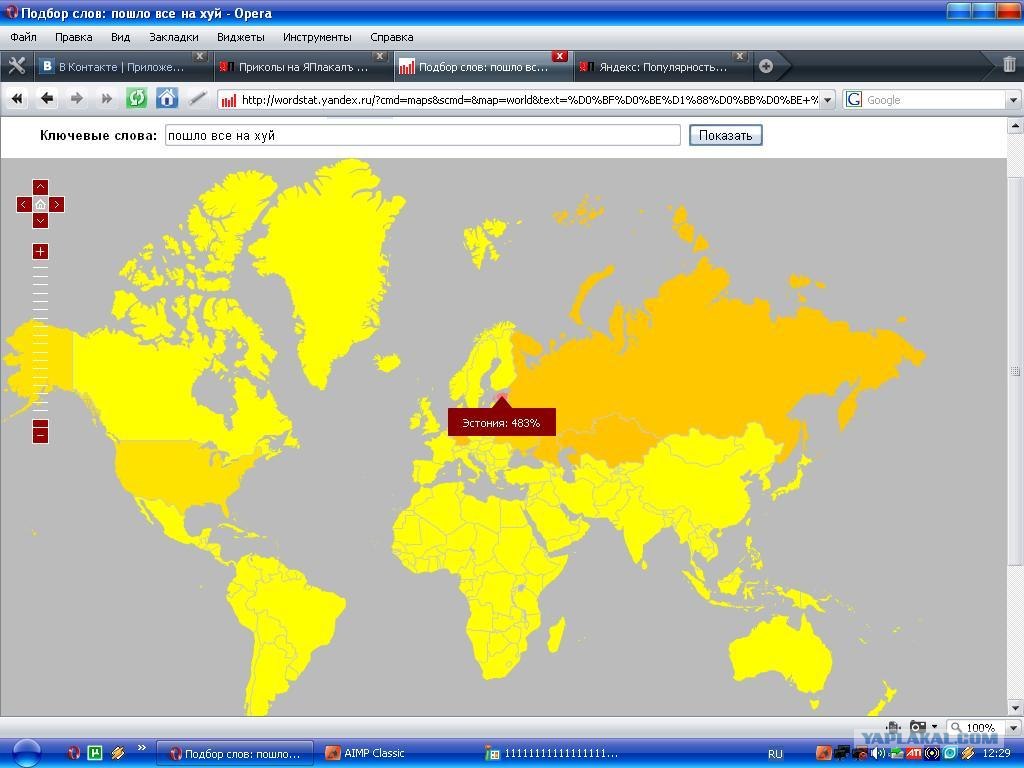Image resolution: width=1024 pixels, height=768 pixels.
Task: Open the Вид menu
Action: [120, 37]
